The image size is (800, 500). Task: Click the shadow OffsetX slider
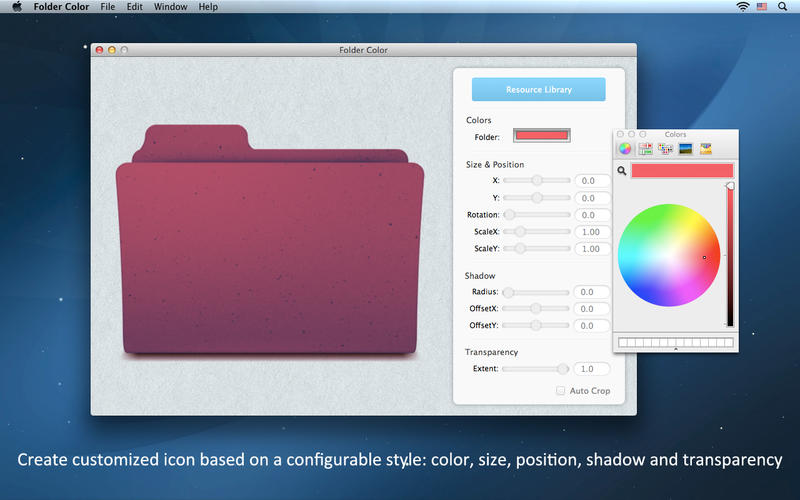[536, 309]
